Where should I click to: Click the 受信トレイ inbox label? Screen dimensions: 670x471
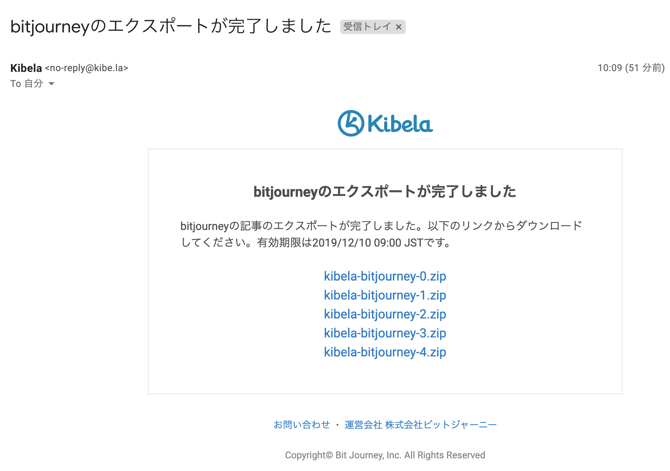coord(366,27)
